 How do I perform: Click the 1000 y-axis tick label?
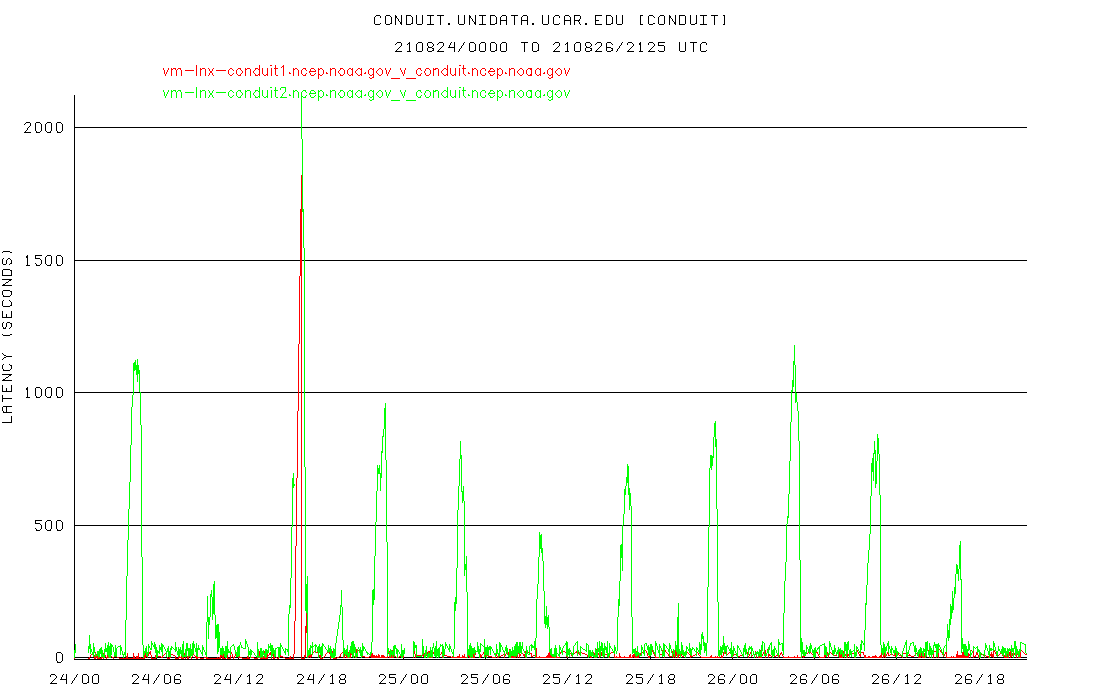coord(44,393)
